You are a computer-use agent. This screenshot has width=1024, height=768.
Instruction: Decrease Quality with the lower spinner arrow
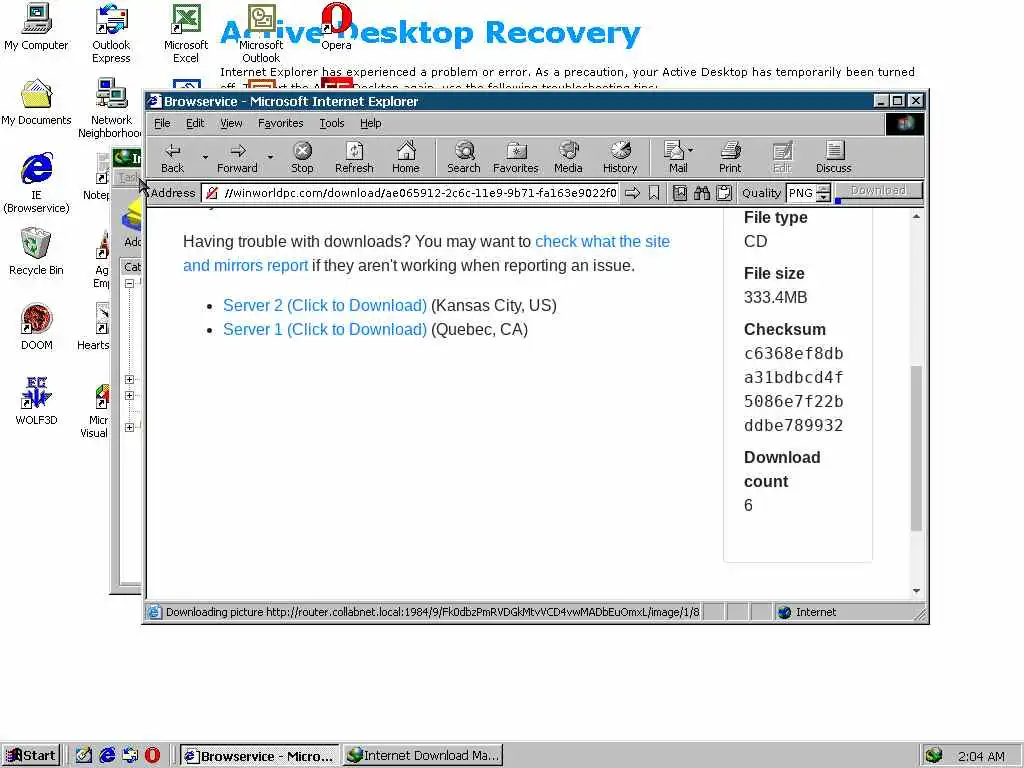[x=824, y=197]
